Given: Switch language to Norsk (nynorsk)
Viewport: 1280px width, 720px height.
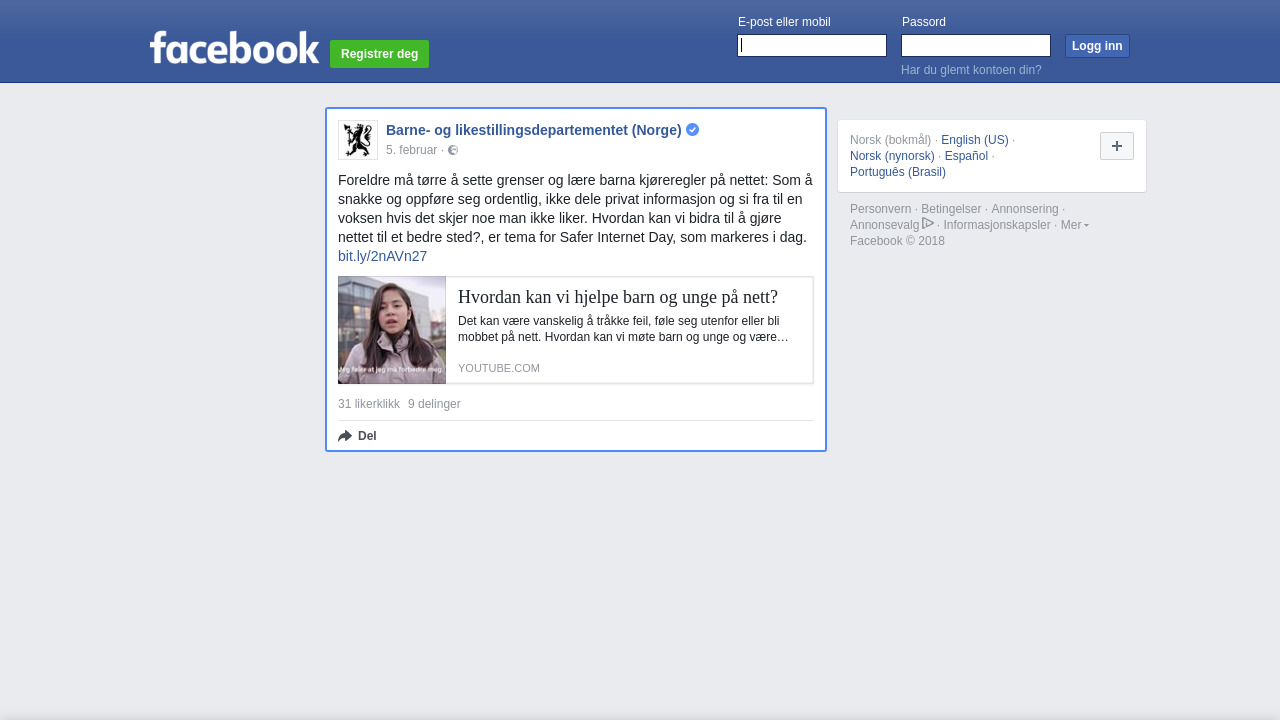Looking at the screenshot, I should pos(892,156).
